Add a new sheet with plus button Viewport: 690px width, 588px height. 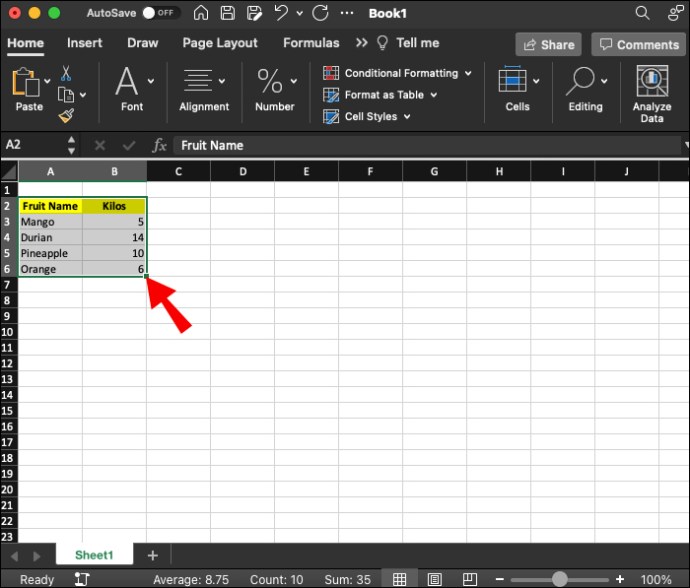click(x=153, y=555)
